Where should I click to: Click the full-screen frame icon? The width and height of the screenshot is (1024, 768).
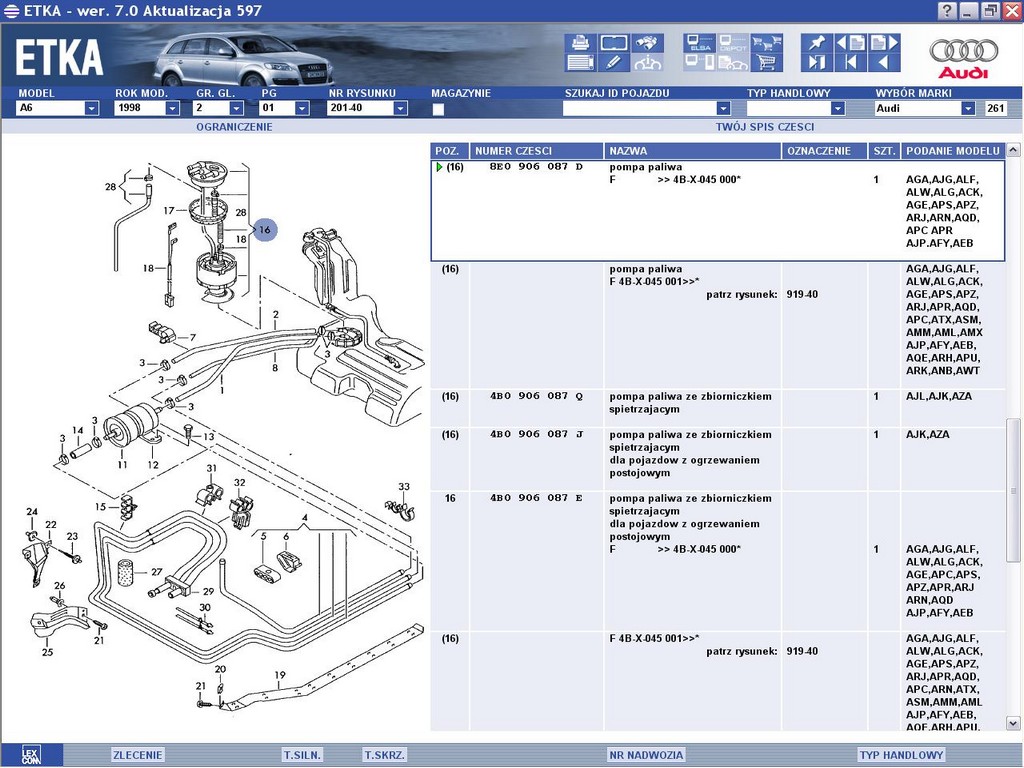point(614,43)
